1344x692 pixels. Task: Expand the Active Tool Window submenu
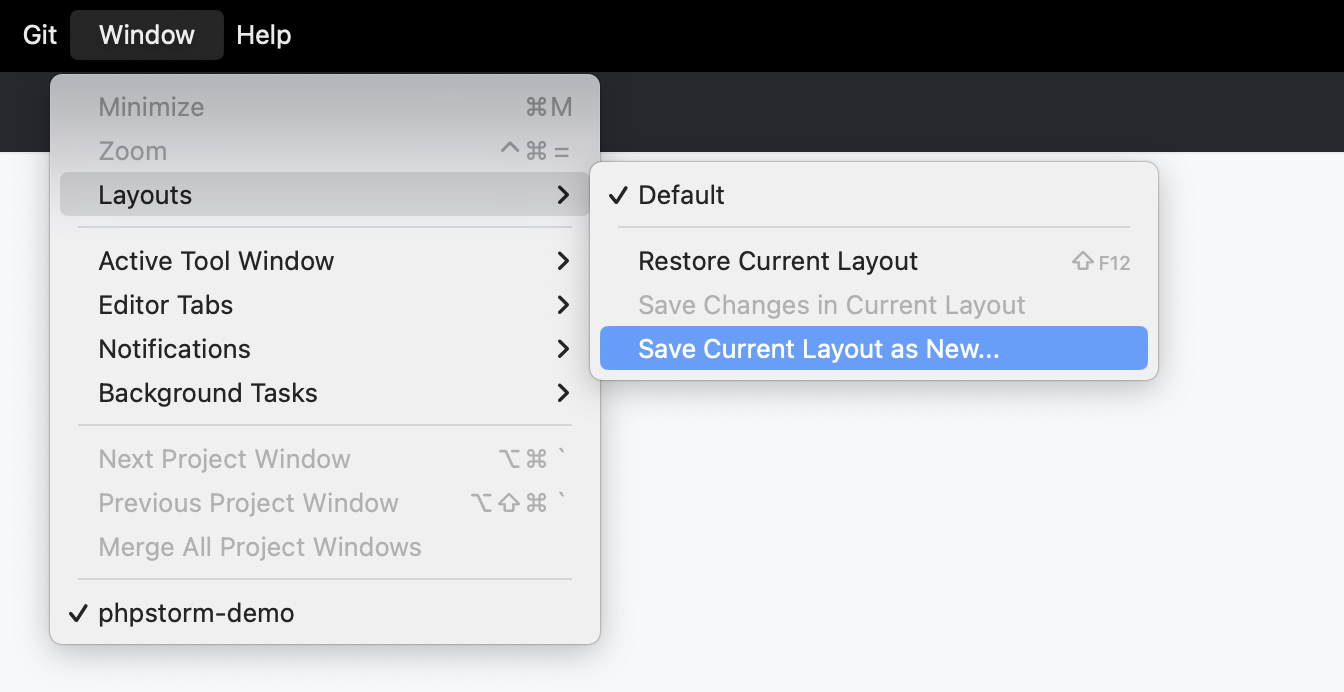pyautogui.click(x=216, y=260)
